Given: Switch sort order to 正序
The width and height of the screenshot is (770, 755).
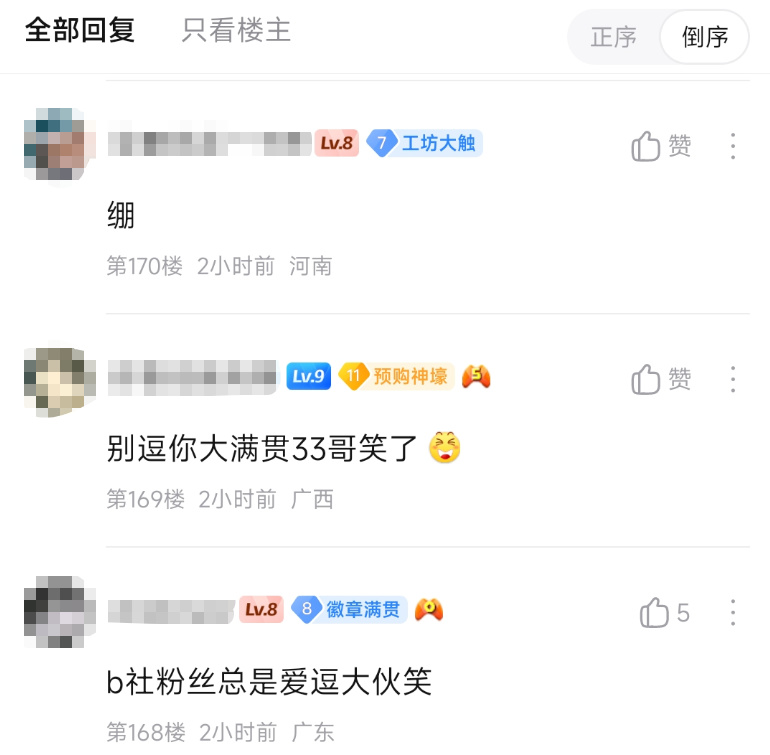Looking at the screenshot, I should pyautogui.click(x=613, y=37).
